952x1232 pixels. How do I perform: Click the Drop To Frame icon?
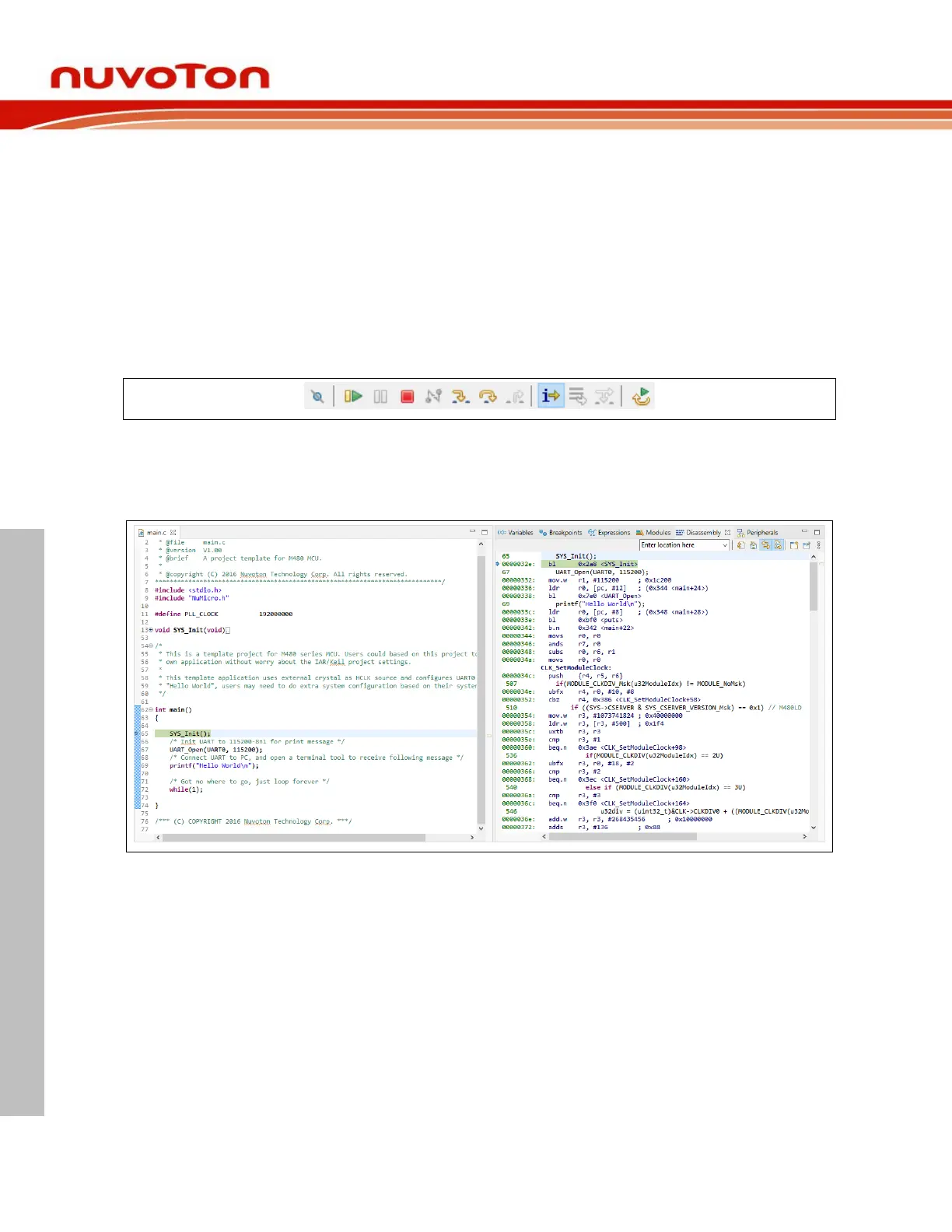(x=578, y=397)
